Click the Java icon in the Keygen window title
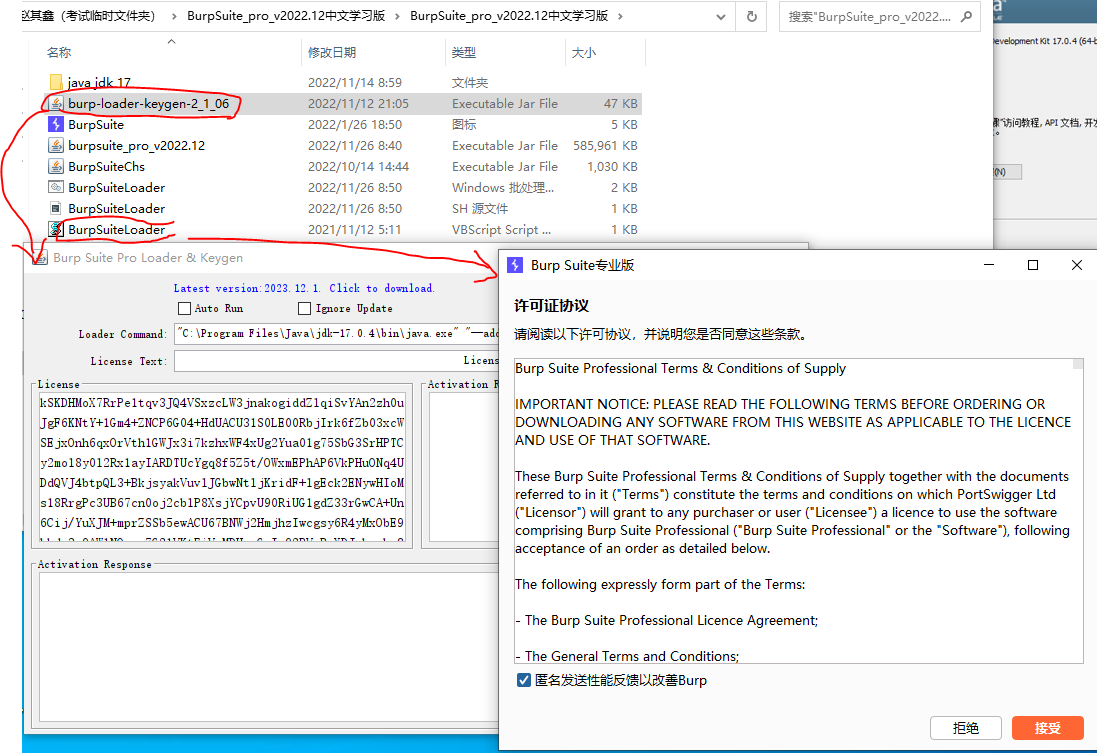 (40, 258)
